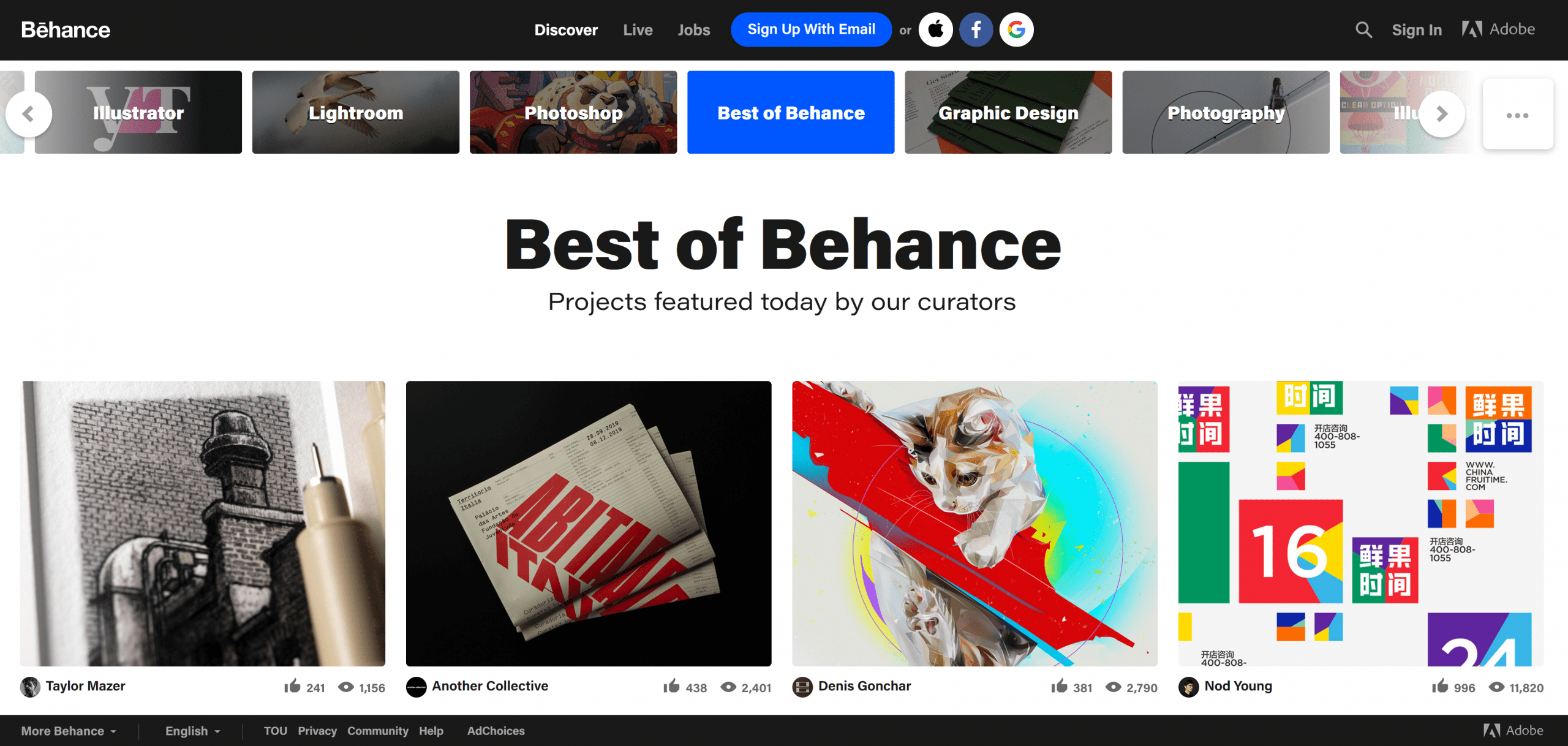Show previous categories with left arrow
The width and height of the screenshot is (1568, 746).
pyautogui.click(x=28, y=114)
